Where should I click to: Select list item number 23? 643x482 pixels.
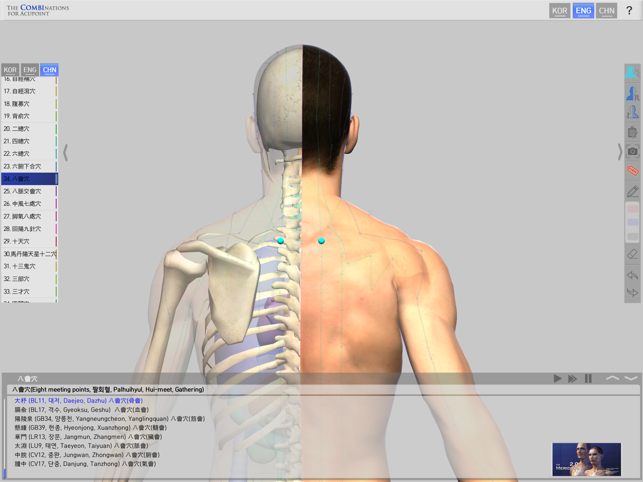tap(29, 166)
